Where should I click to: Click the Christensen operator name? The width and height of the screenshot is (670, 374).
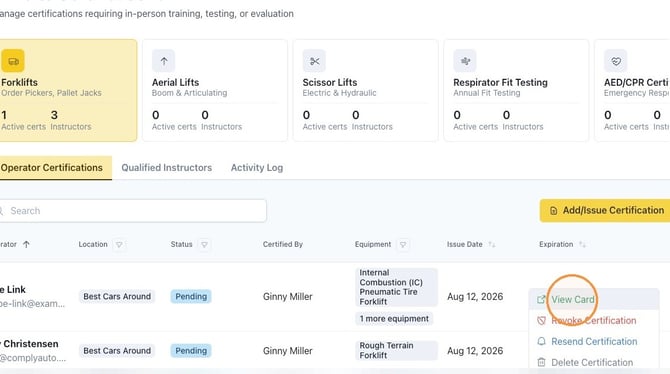tap(29, 344)
